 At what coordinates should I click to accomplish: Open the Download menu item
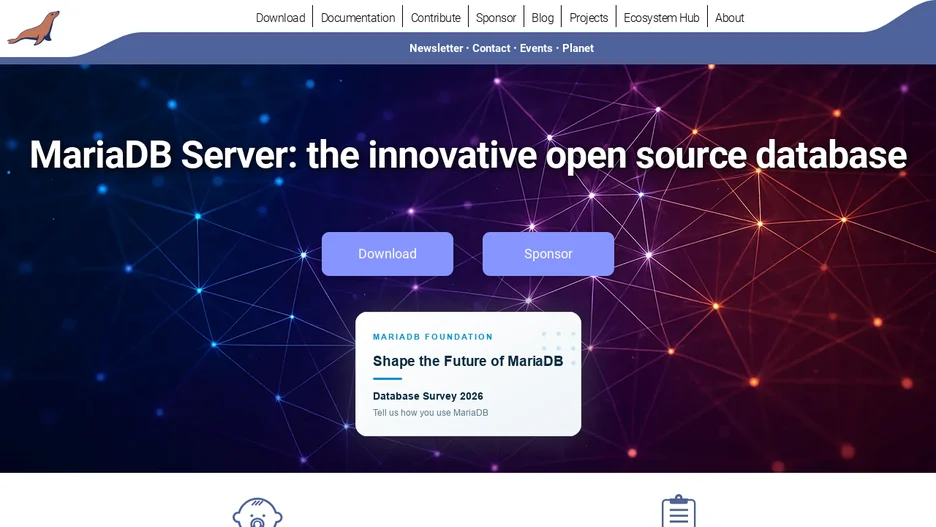(x=281, y=18)
